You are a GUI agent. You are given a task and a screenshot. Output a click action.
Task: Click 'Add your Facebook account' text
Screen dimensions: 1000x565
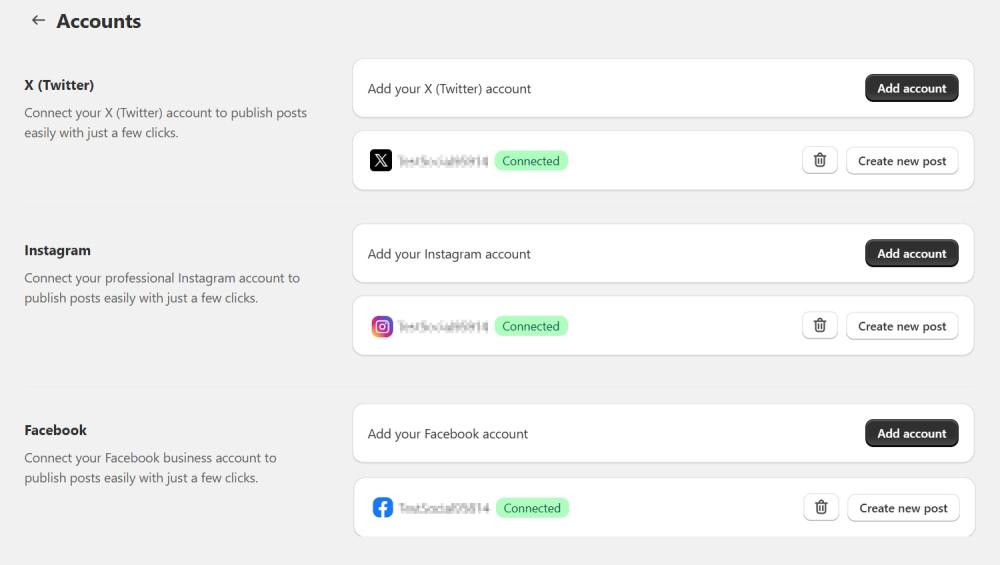coord(448,434)
